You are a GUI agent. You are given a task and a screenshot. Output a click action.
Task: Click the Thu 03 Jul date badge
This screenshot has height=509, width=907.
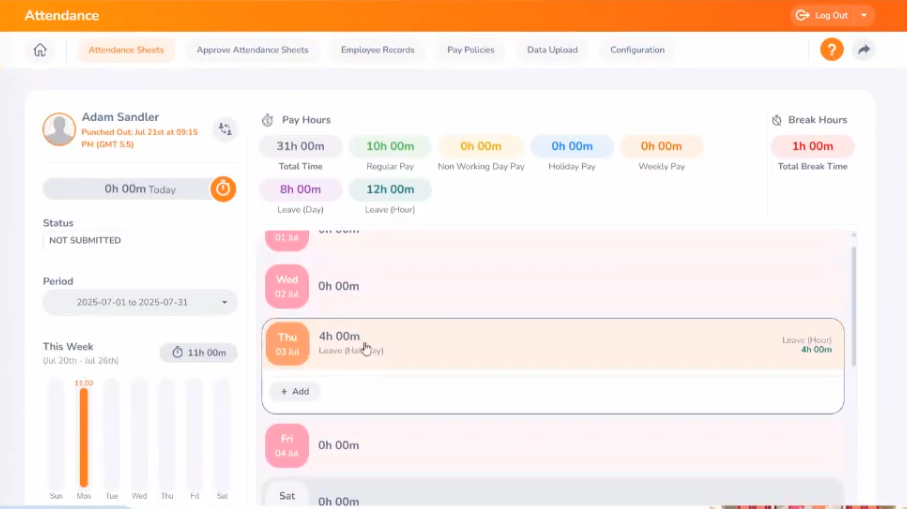point(287,343)
